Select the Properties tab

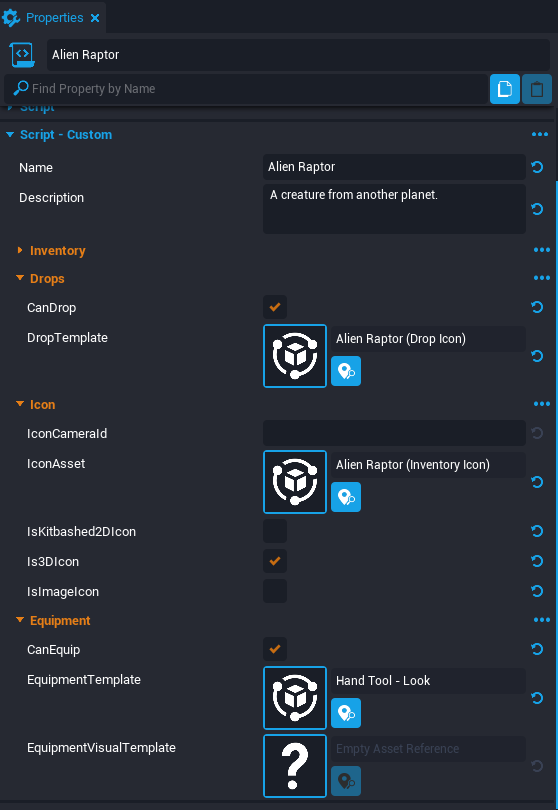pos(54,18)
